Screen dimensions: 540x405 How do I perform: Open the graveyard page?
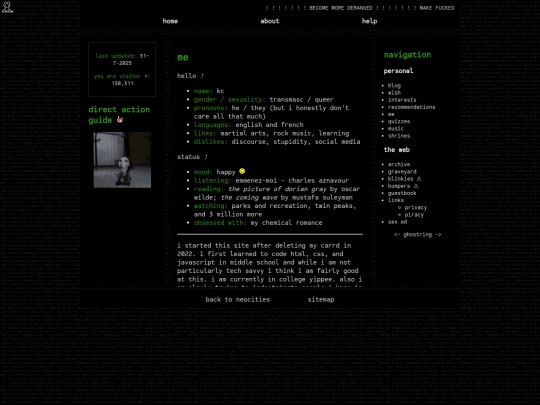point(402,172)
